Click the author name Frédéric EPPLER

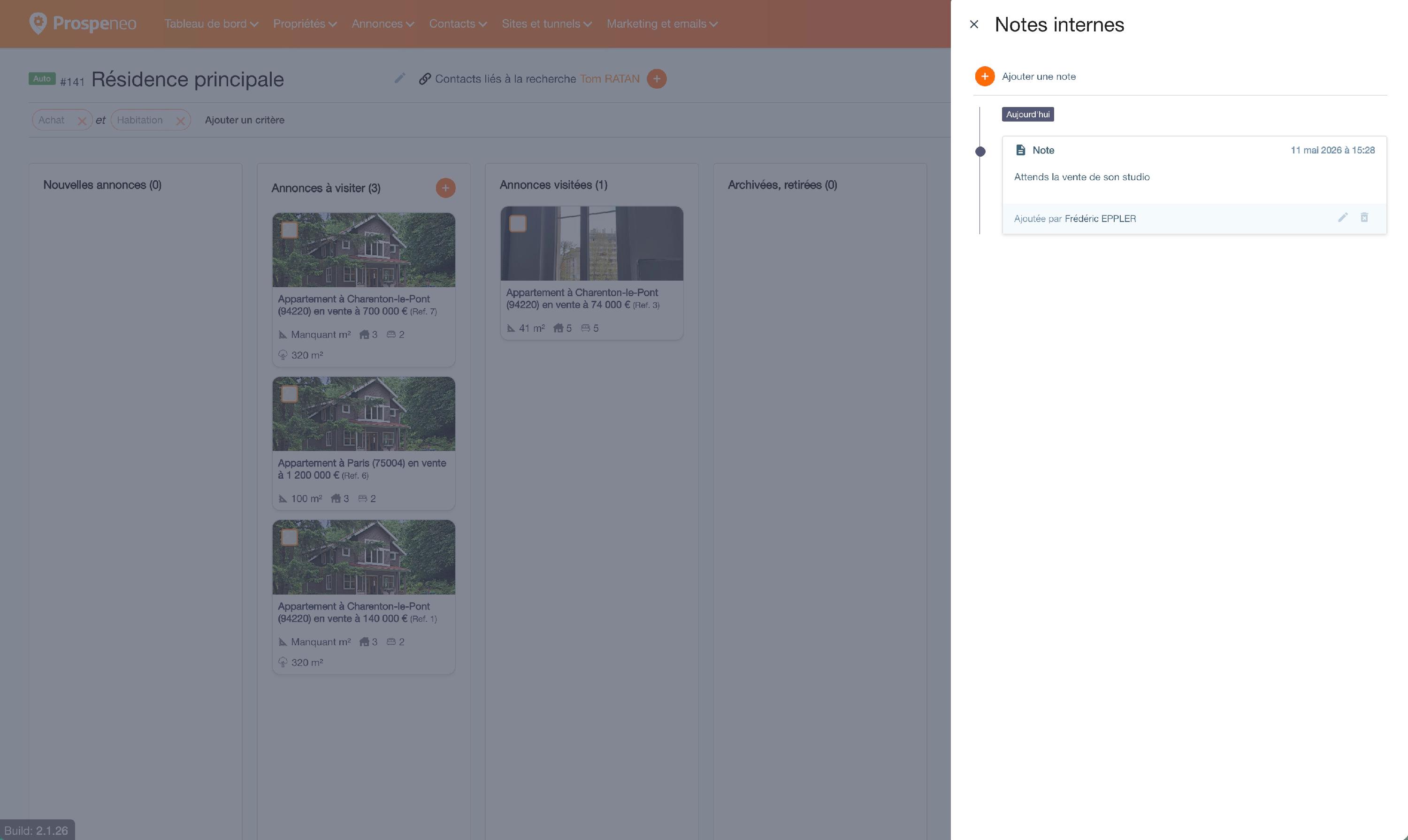click(x=1100, y=219)
